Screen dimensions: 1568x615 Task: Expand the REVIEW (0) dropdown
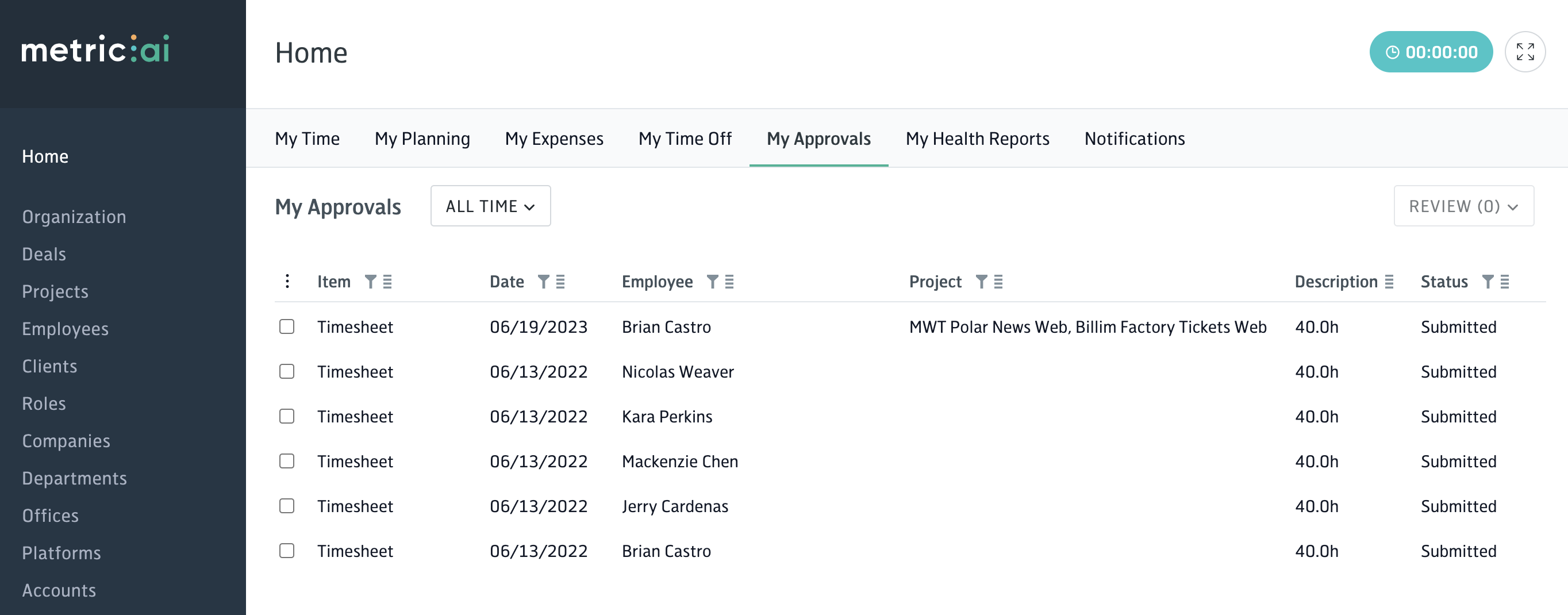tap(1463, 206)
